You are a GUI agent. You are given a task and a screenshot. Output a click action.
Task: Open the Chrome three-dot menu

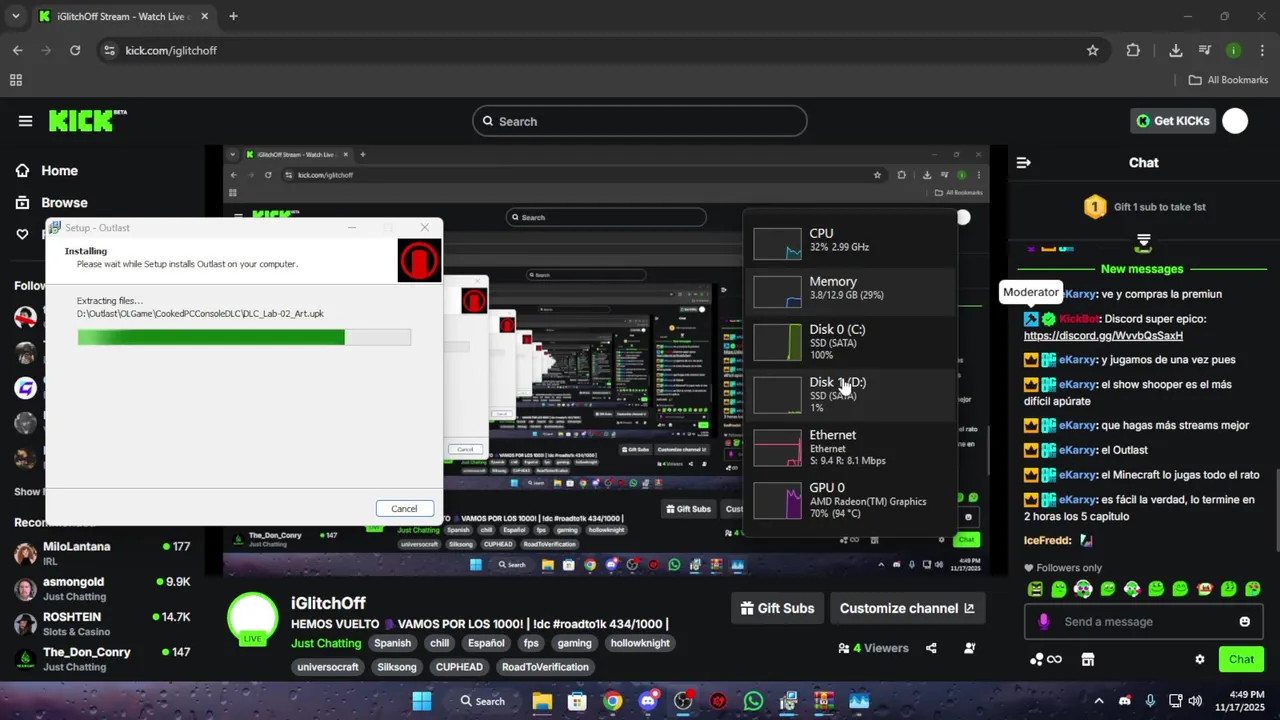[x=1262, y=50]
